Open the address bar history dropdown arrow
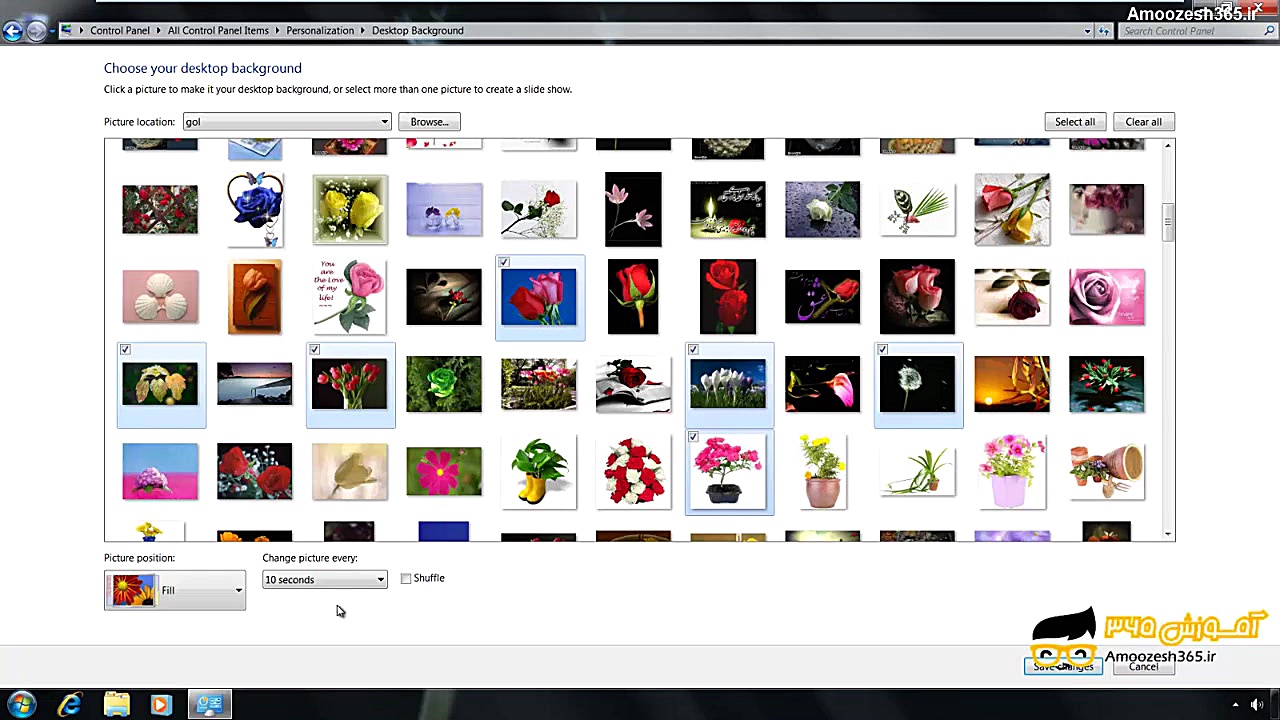The image size is (1280, 720). pos(1087,31)
